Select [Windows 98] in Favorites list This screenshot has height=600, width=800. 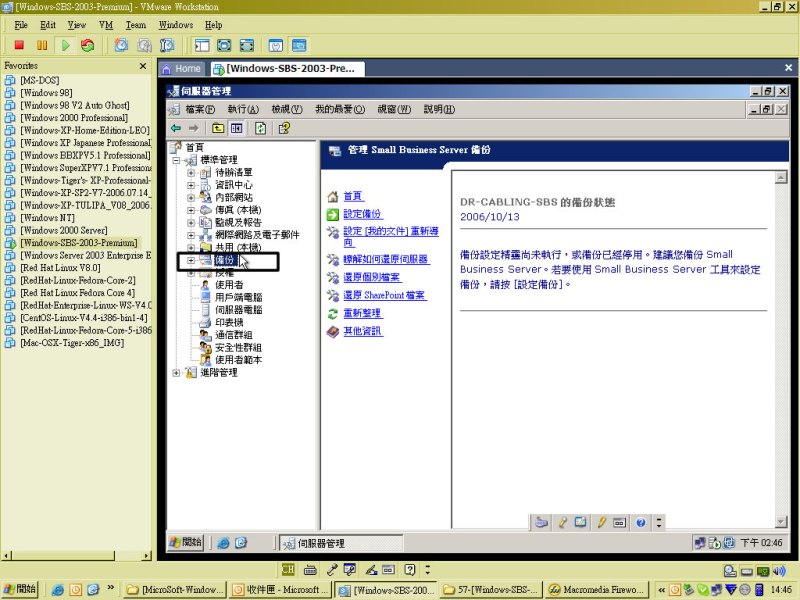pyautogui.click(x=46, y=92)
